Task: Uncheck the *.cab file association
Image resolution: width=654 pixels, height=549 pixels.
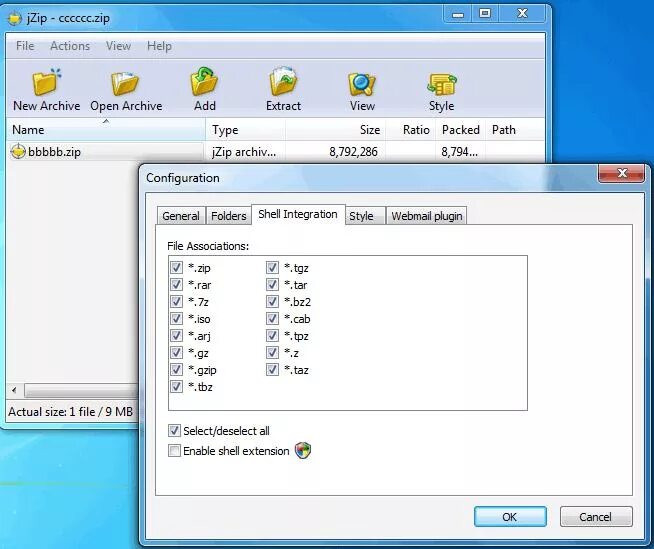Action: tap(272, 318)
